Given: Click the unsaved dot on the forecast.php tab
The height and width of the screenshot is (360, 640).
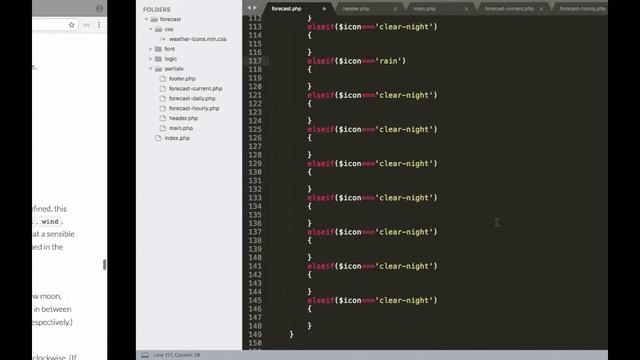Looking at the screenshot, I should click(324, 9).
